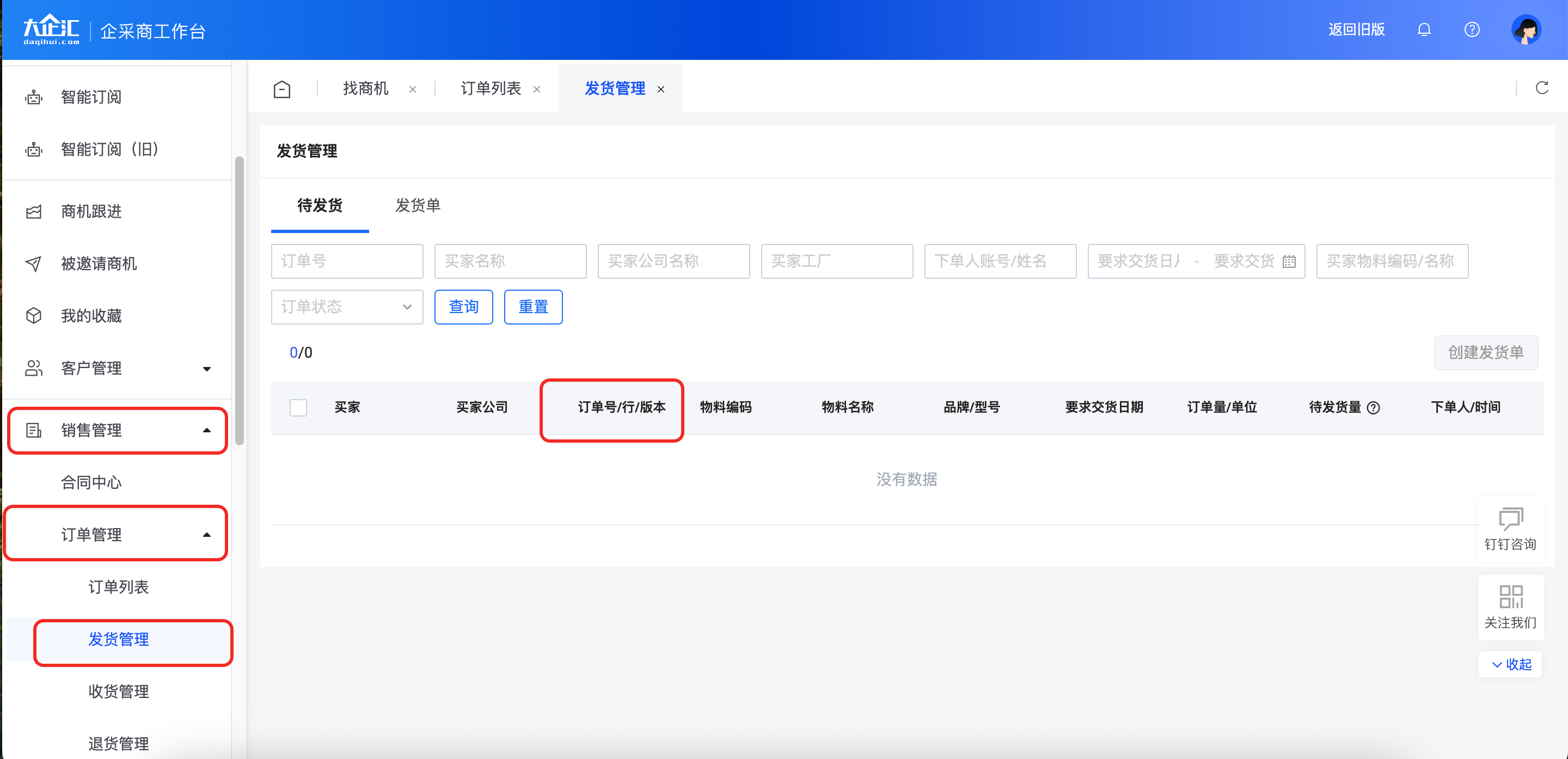The height and width of the screenshot is (759, 1568).
Task: Close the 订单列表 tab
Action: click(537, 89)
